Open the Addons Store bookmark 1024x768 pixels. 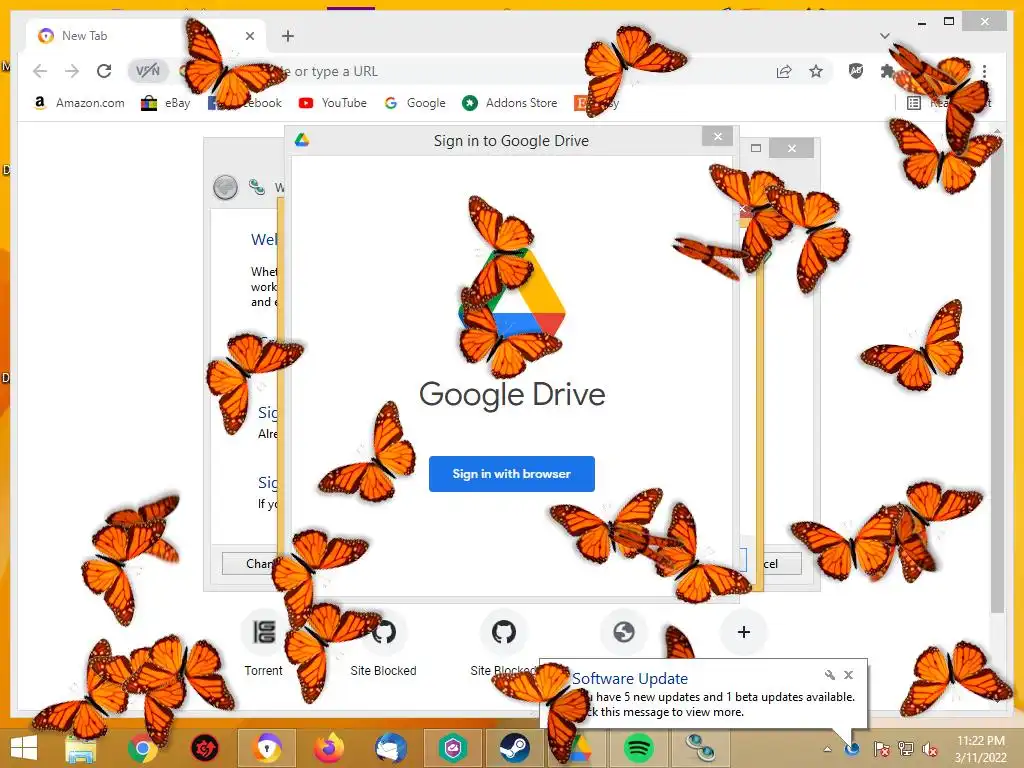[510, 103]
